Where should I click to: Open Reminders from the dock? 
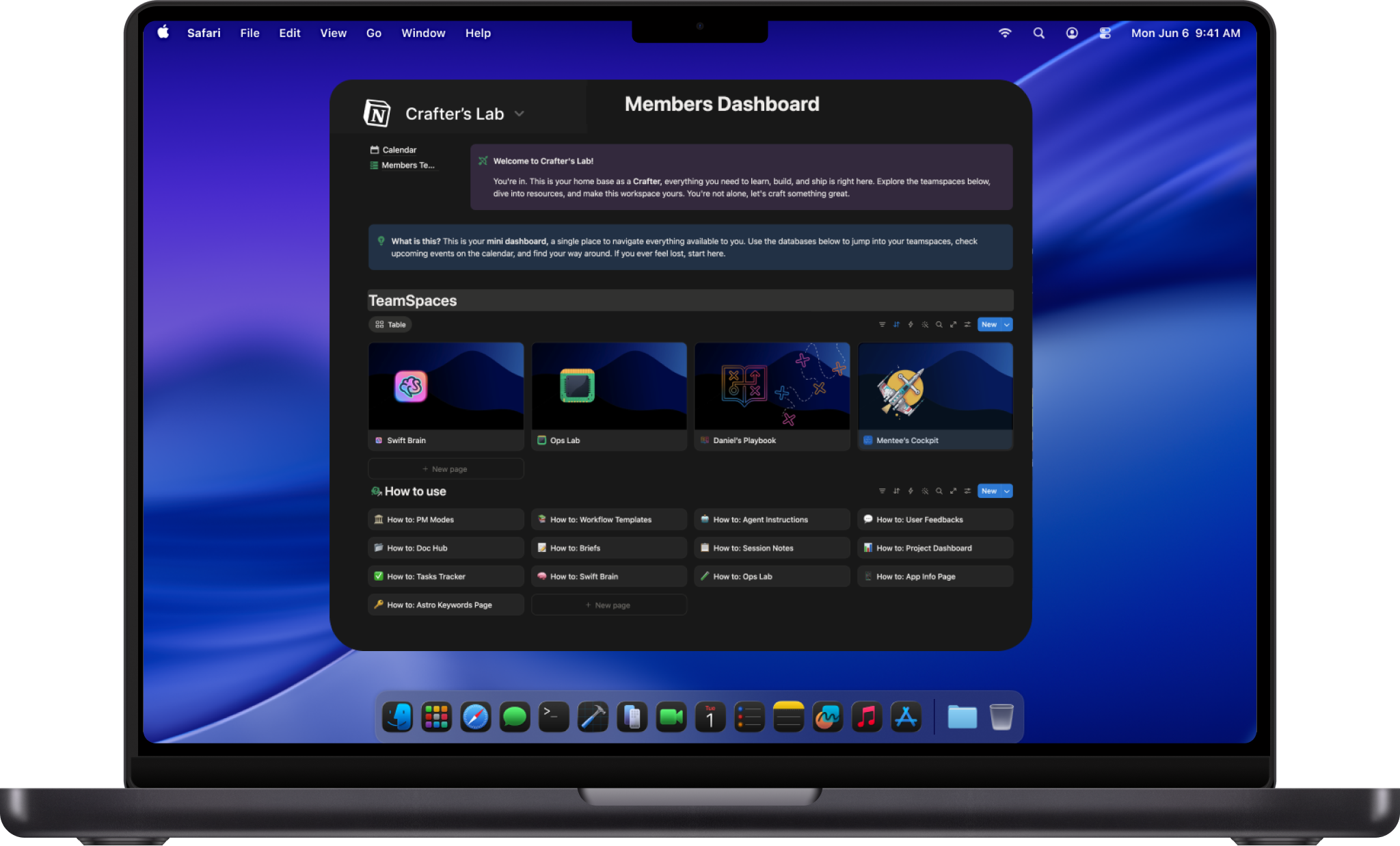749,717
